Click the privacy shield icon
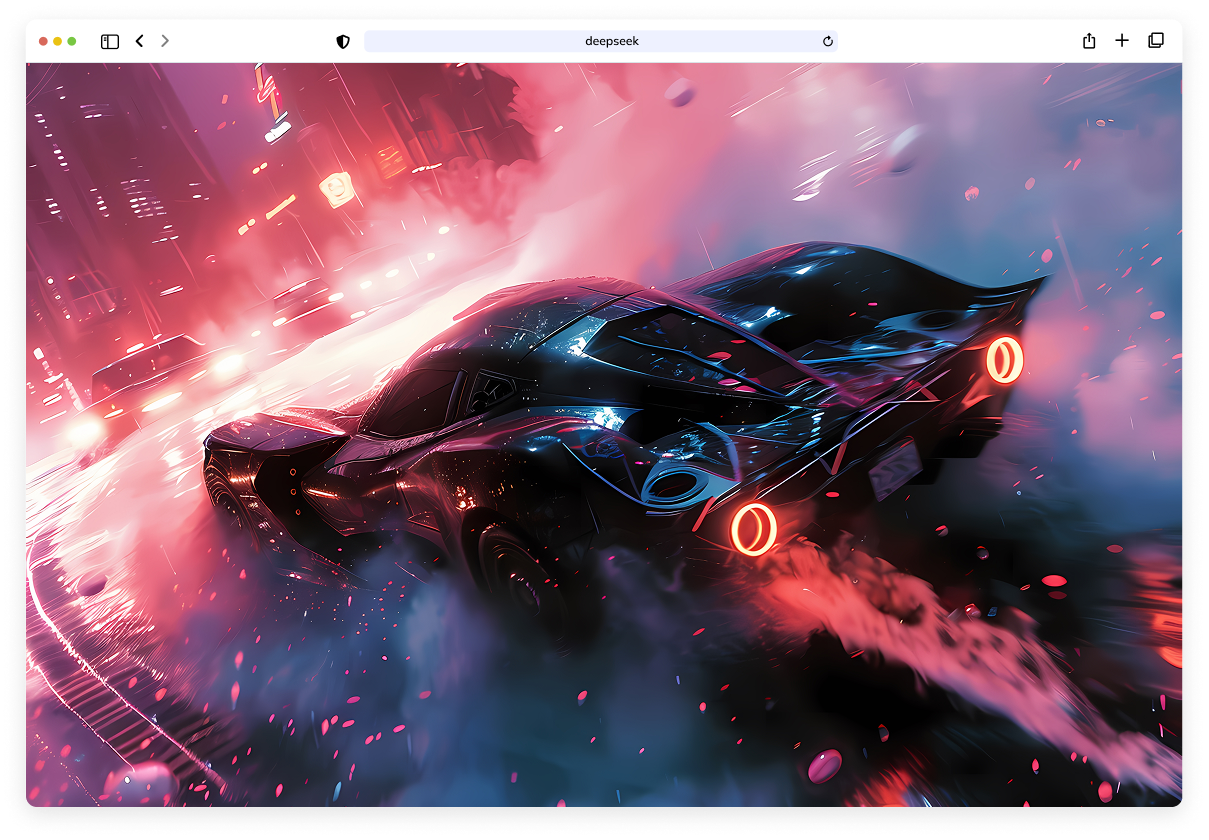Viewport: 1209px width, 840px height. click(342, 41)
